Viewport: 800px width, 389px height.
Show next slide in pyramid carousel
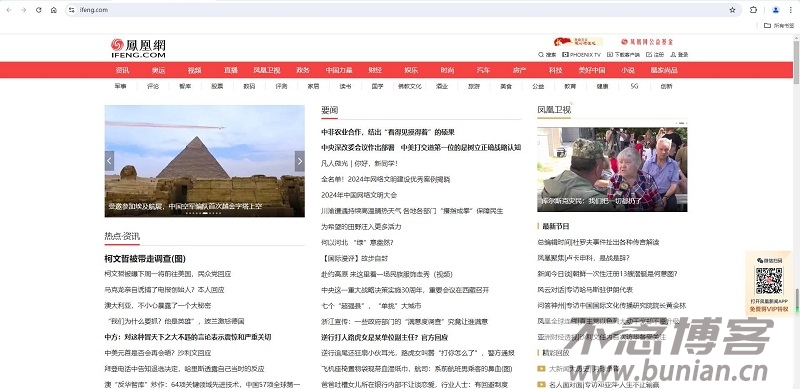point(300,161)
